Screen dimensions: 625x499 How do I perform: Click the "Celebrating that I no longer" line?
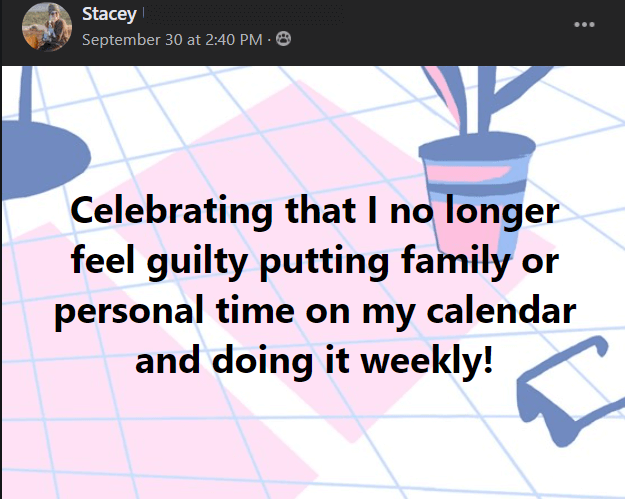point(315,210)
